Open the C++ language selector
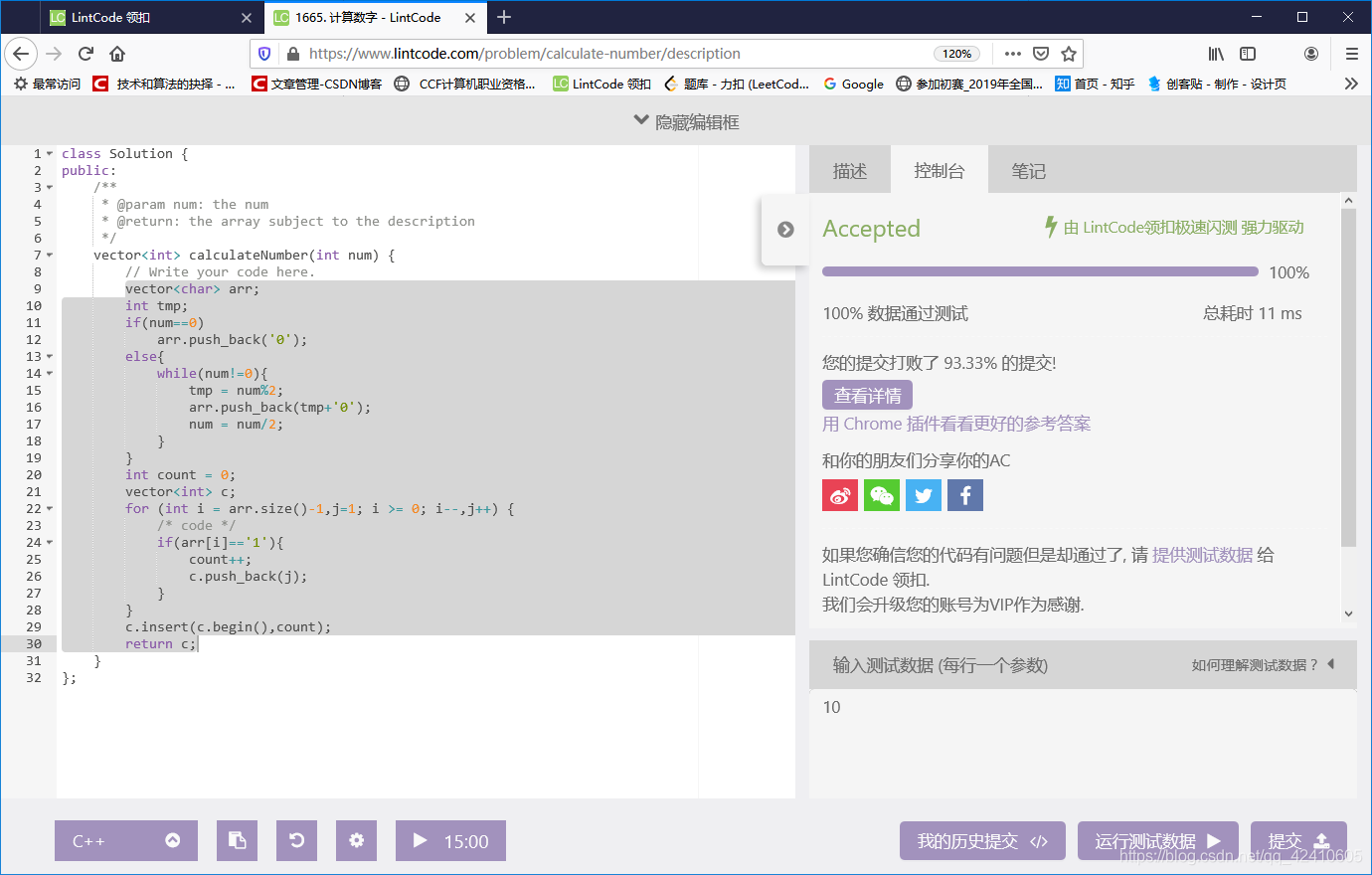This screenshot has height=875, width=1372. coord(125,840)
